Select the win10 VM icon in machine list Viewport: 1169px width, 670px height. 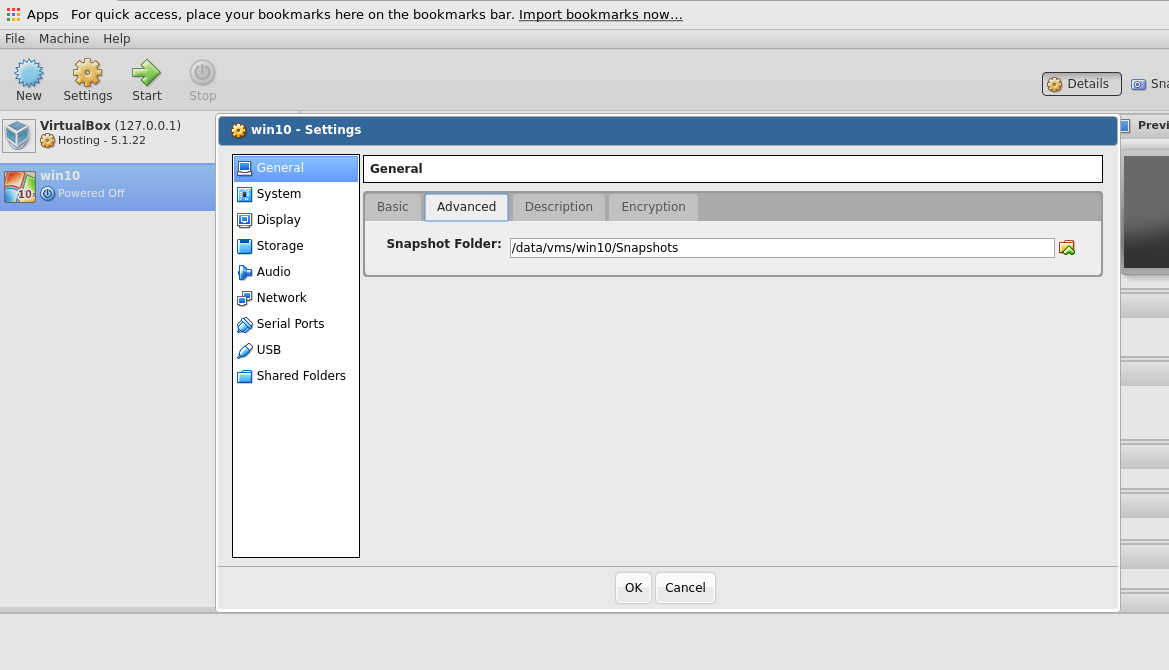19,186
